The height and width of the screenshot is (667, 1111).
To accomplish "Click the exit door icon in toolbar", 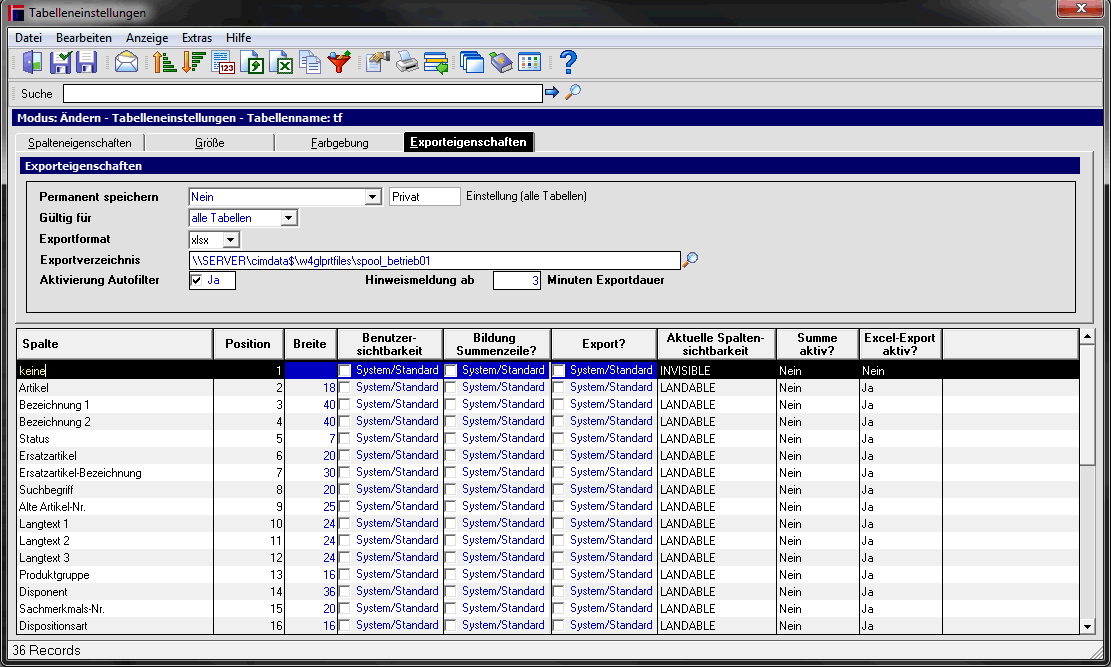I will pos(32,62).
